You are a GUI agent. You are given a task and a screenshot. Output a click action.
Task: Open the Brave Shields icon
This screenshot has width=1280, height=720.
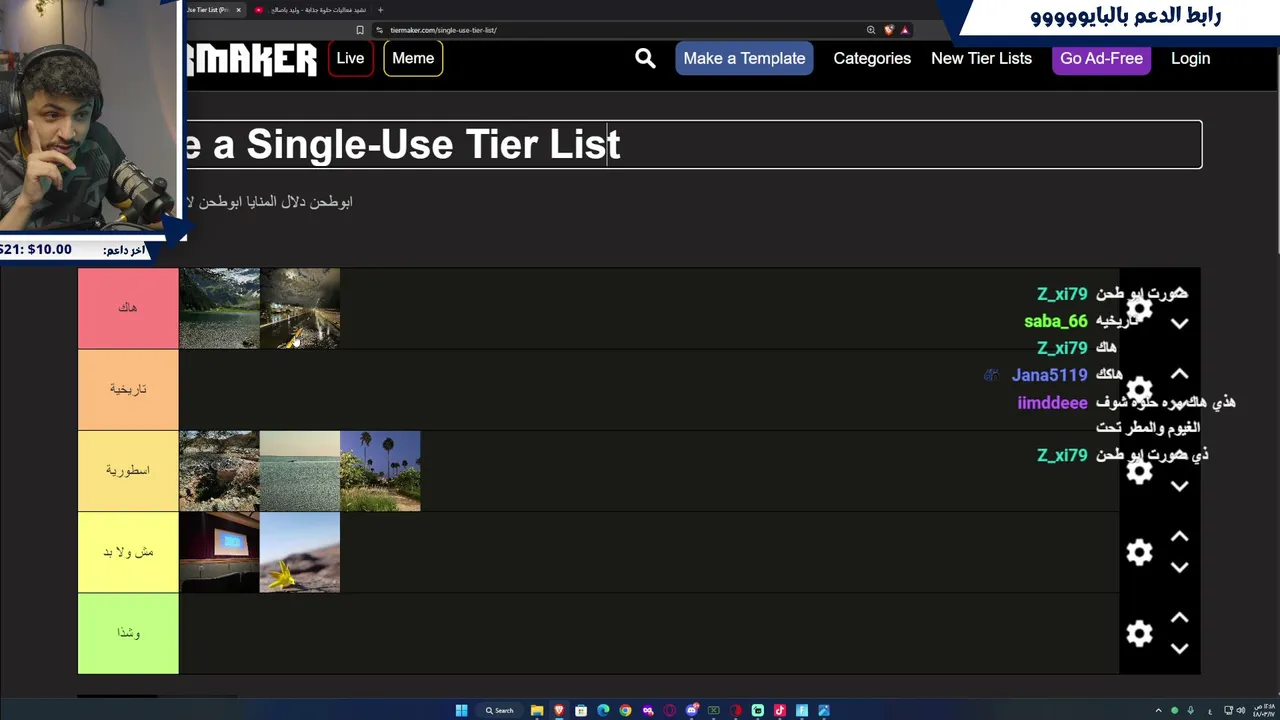889,30
